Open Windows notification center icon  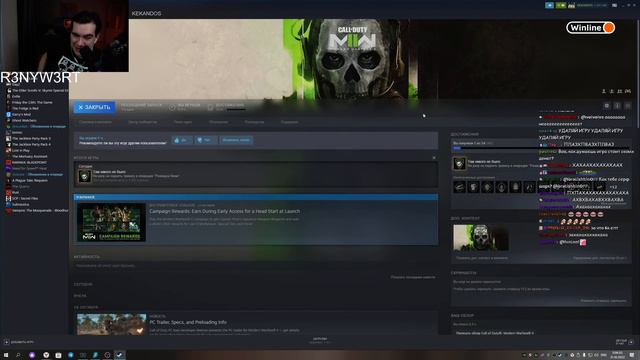click(632, 355)
